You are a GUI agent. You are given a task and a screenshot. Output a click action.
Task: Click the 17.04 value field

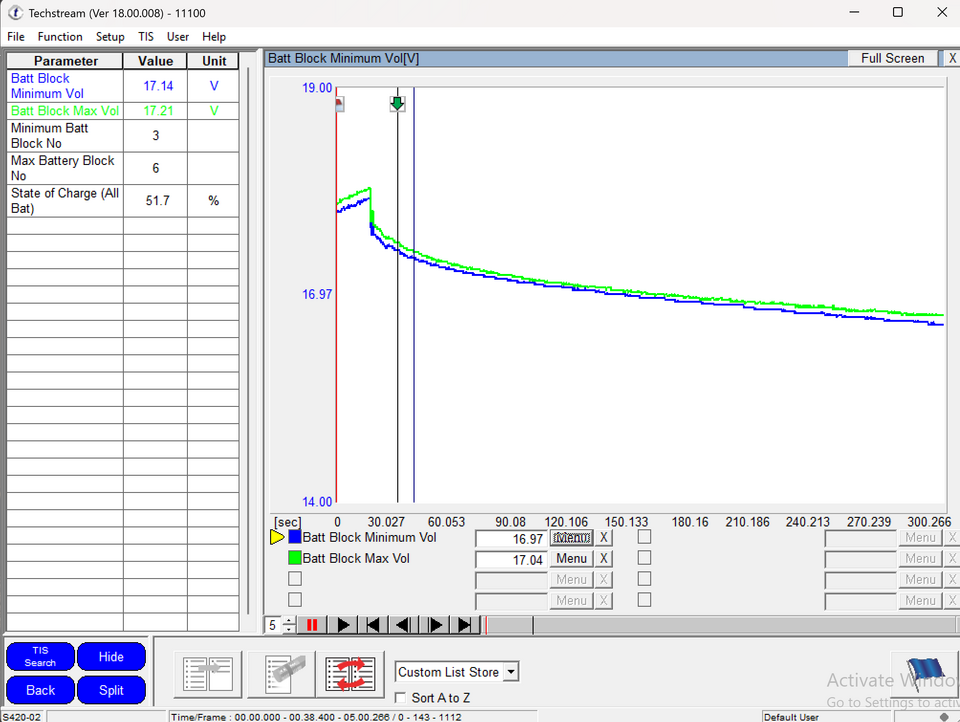511,560
